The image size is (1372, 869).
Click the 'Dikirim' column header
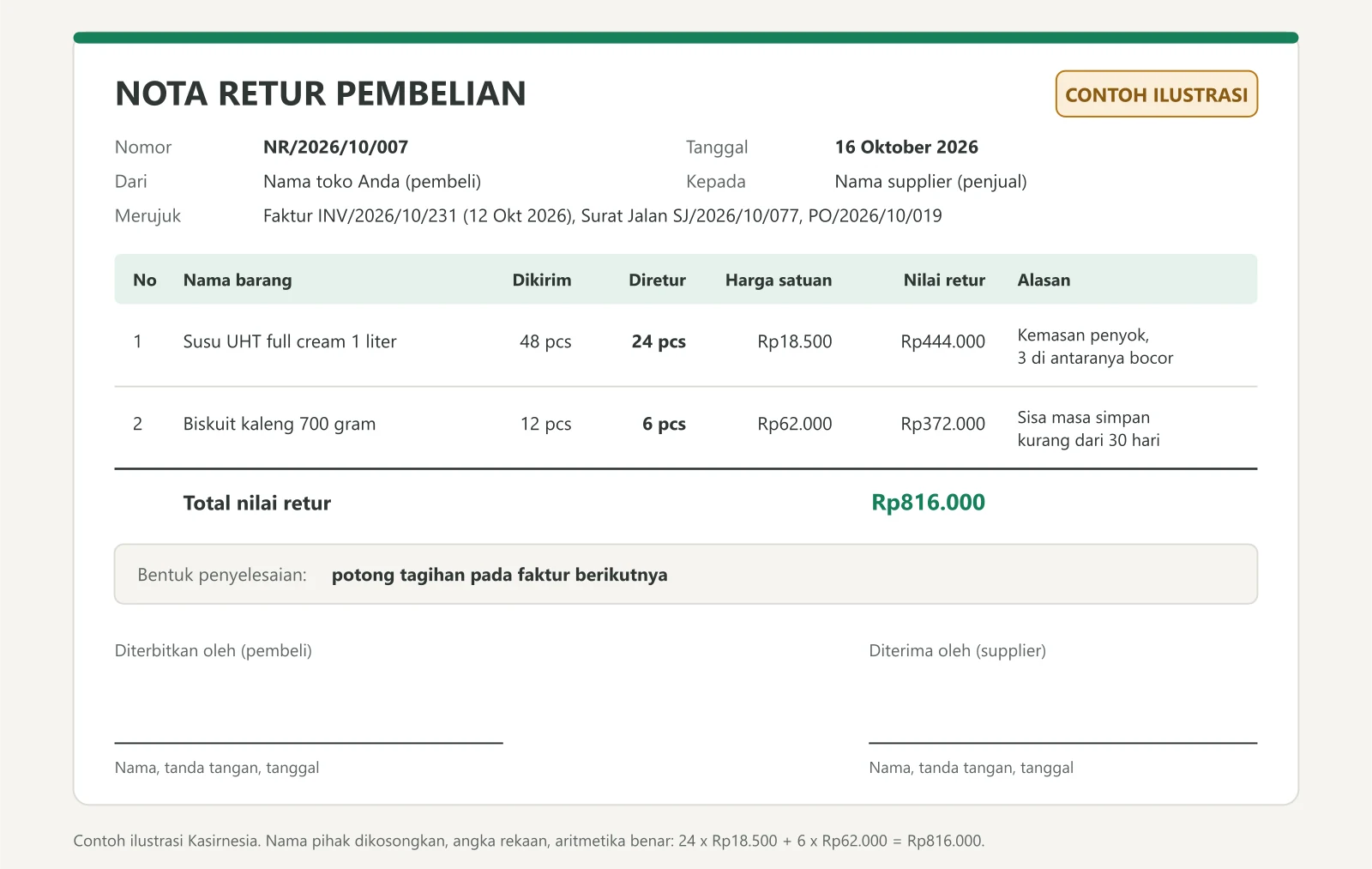click(542, 280)
